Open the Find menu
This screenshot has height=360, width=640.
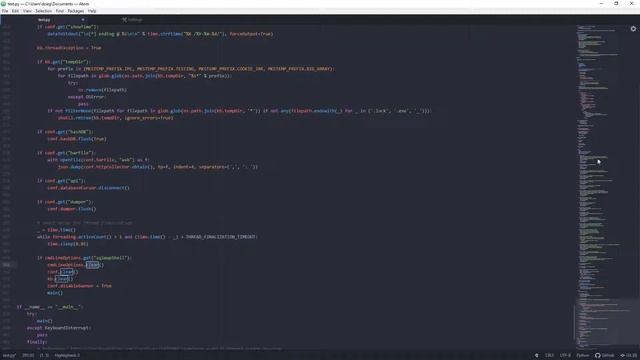[60, 11]
